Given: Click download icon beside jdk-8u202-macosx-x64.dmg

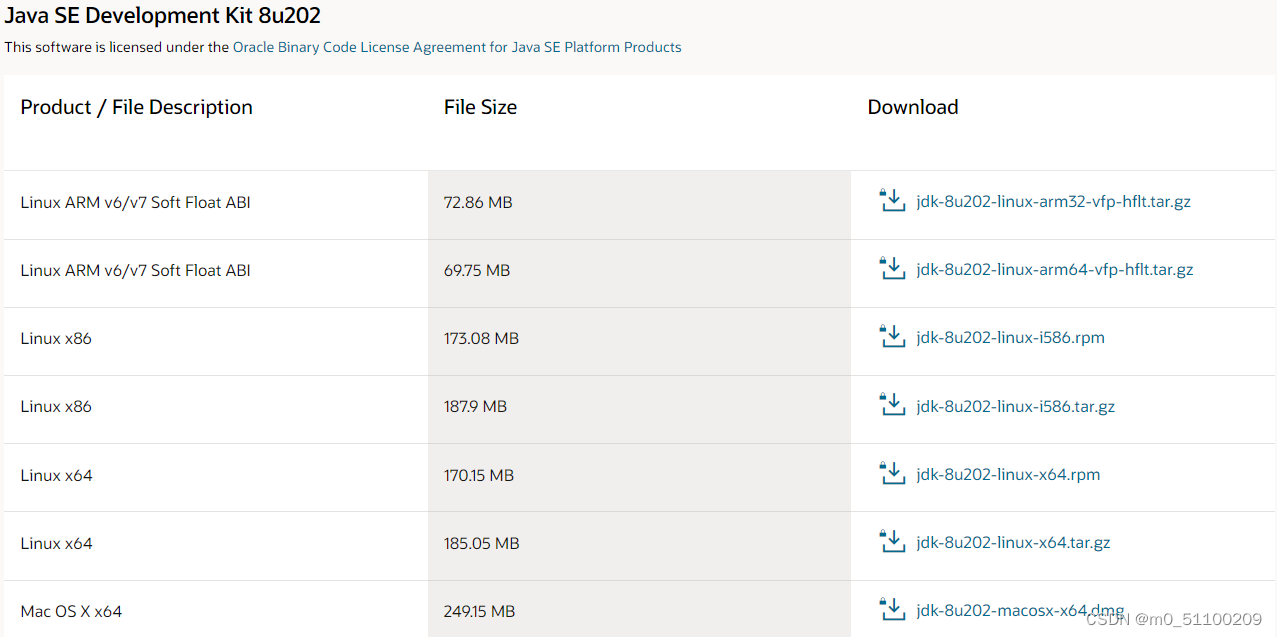Looking at the screenshot, I should point(891,609).
